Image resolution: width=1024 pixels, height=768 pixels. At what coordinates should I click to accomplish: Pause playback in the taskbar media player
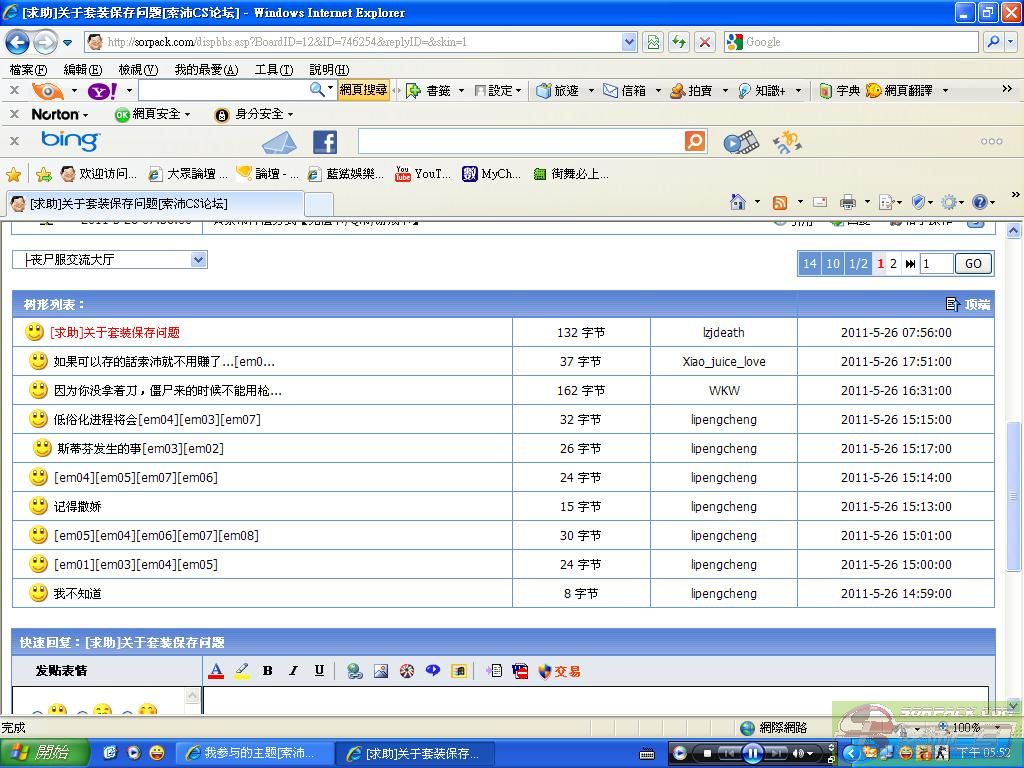(x=753, y=753)
